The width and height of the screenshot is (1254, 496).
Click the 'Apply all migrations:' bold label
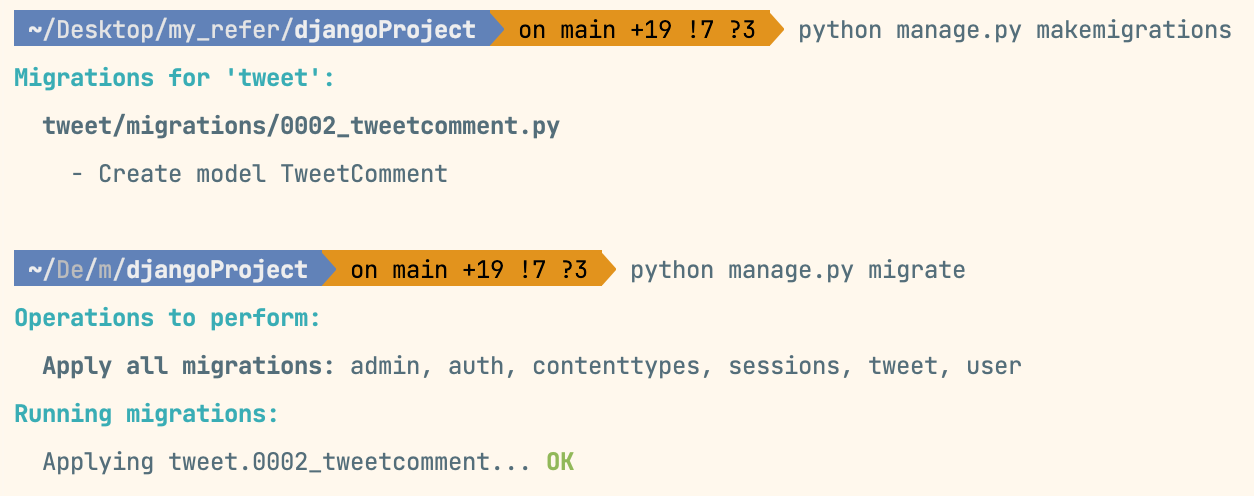[x=188, y=366]
